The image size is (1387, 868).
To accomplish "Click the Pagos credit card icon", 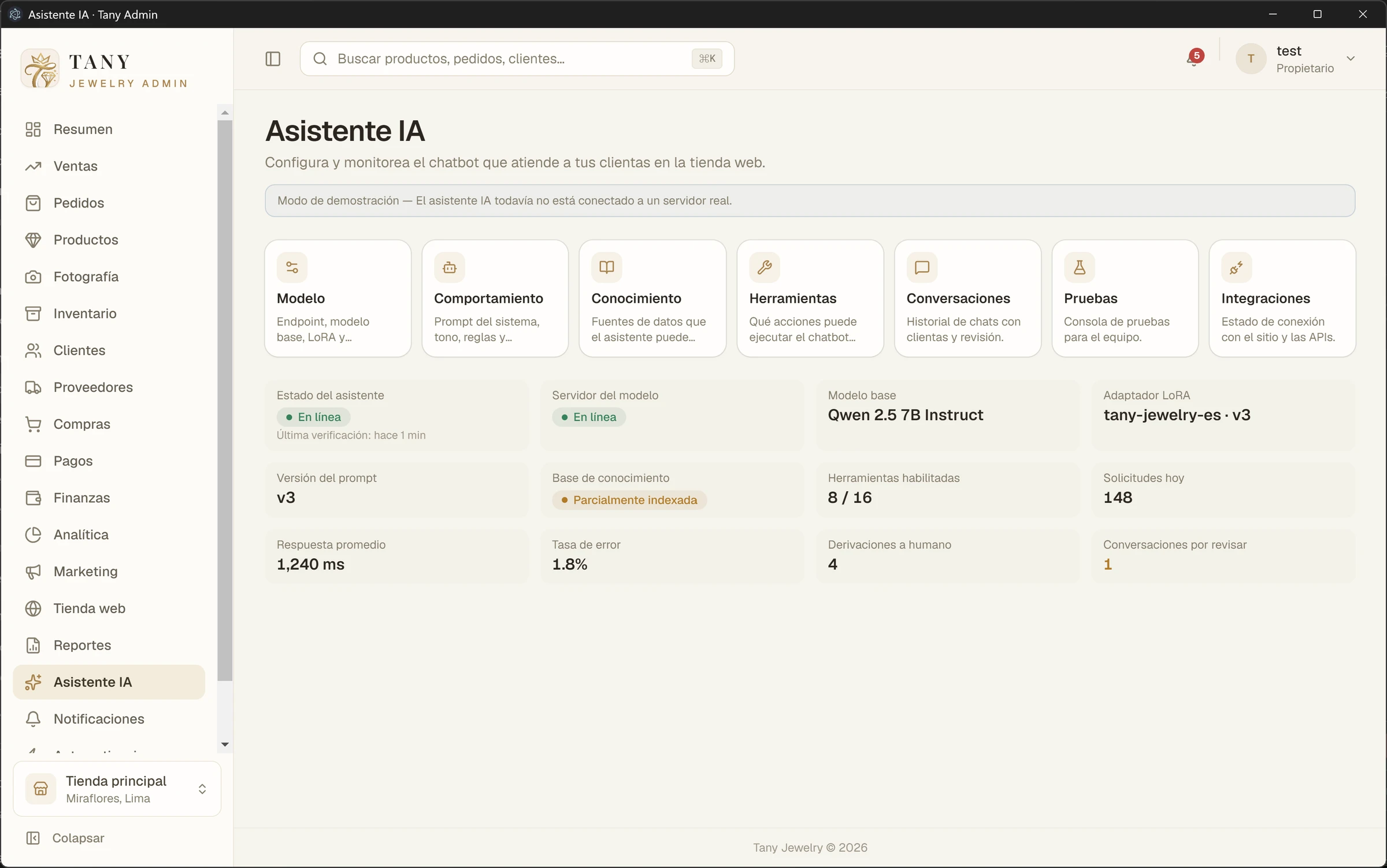I will 33,461.
